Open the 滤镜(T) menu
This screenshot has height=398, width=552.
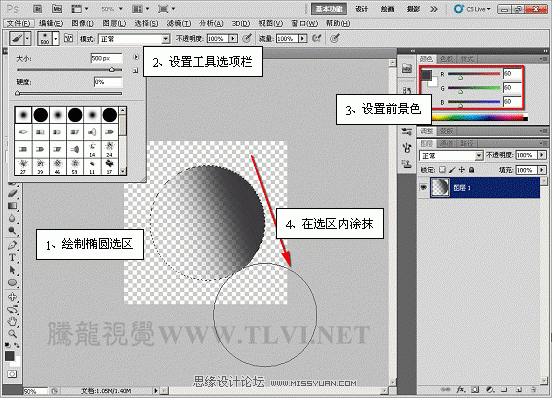coord(179,24)
